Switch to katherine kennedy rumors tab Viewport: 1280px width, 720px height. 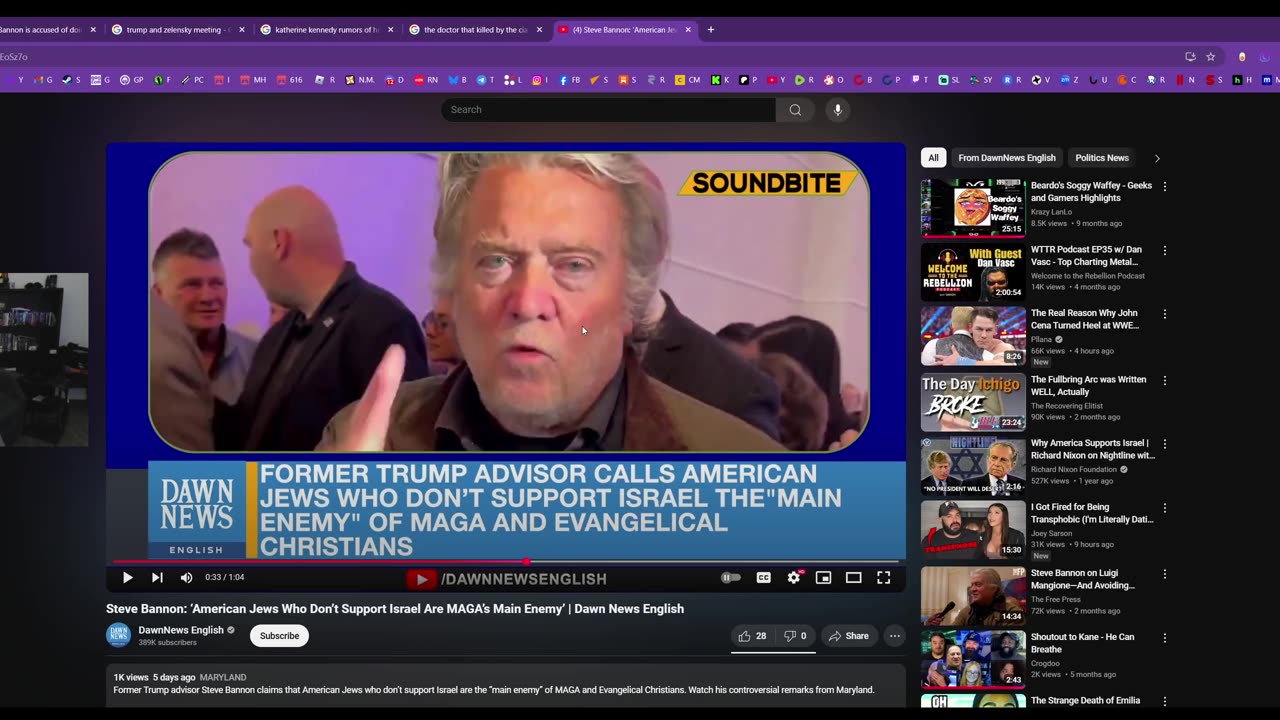pyautogui.click(x=325, y=30)
